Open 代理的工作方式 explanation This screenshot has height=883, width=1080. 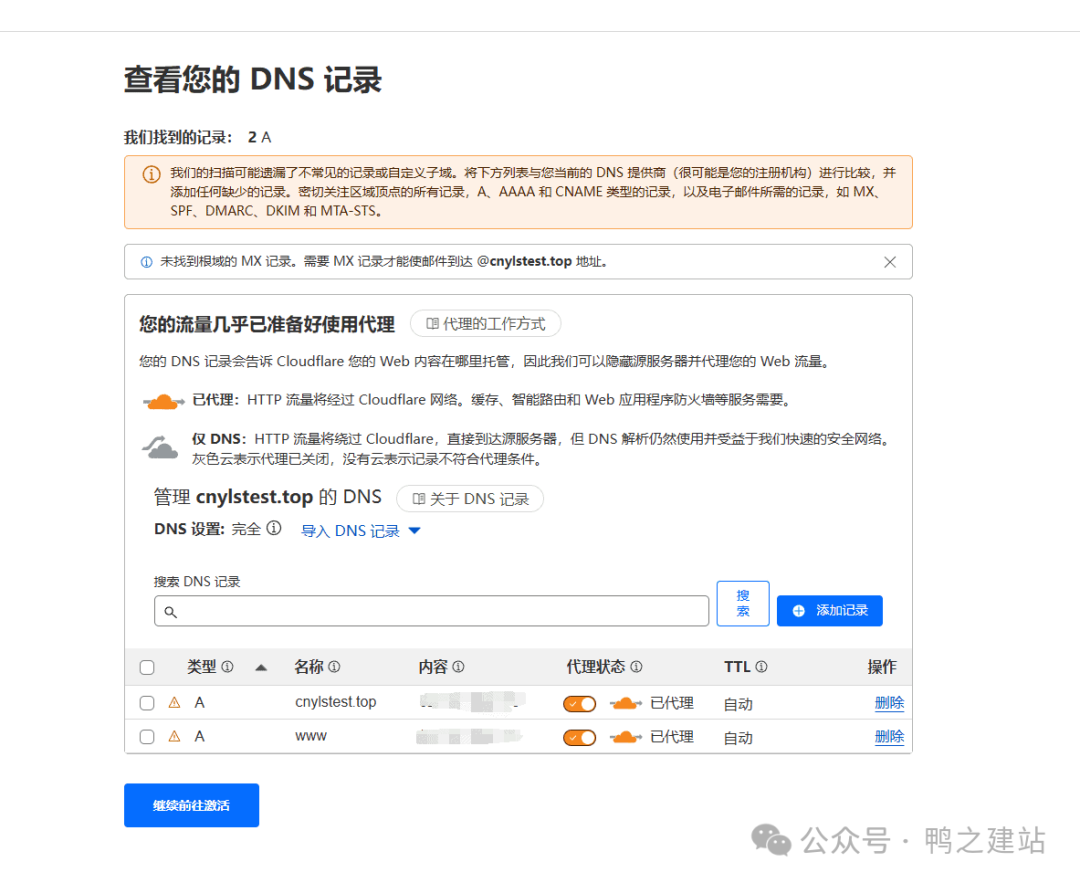486,323
